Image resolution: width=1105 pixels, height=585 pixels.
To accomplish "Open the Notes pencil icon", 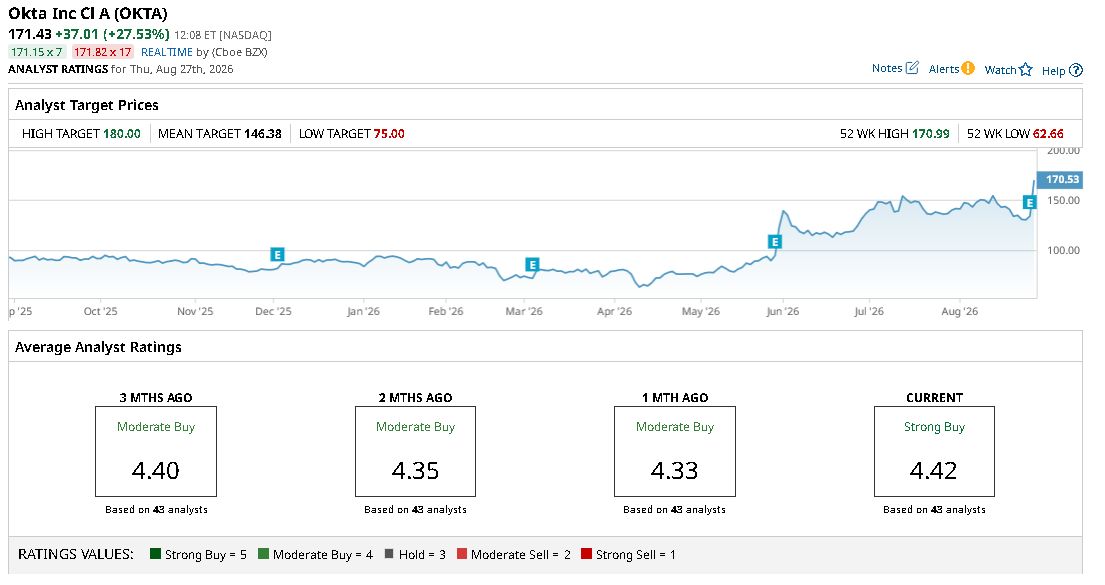I will [x=912, y=68].
